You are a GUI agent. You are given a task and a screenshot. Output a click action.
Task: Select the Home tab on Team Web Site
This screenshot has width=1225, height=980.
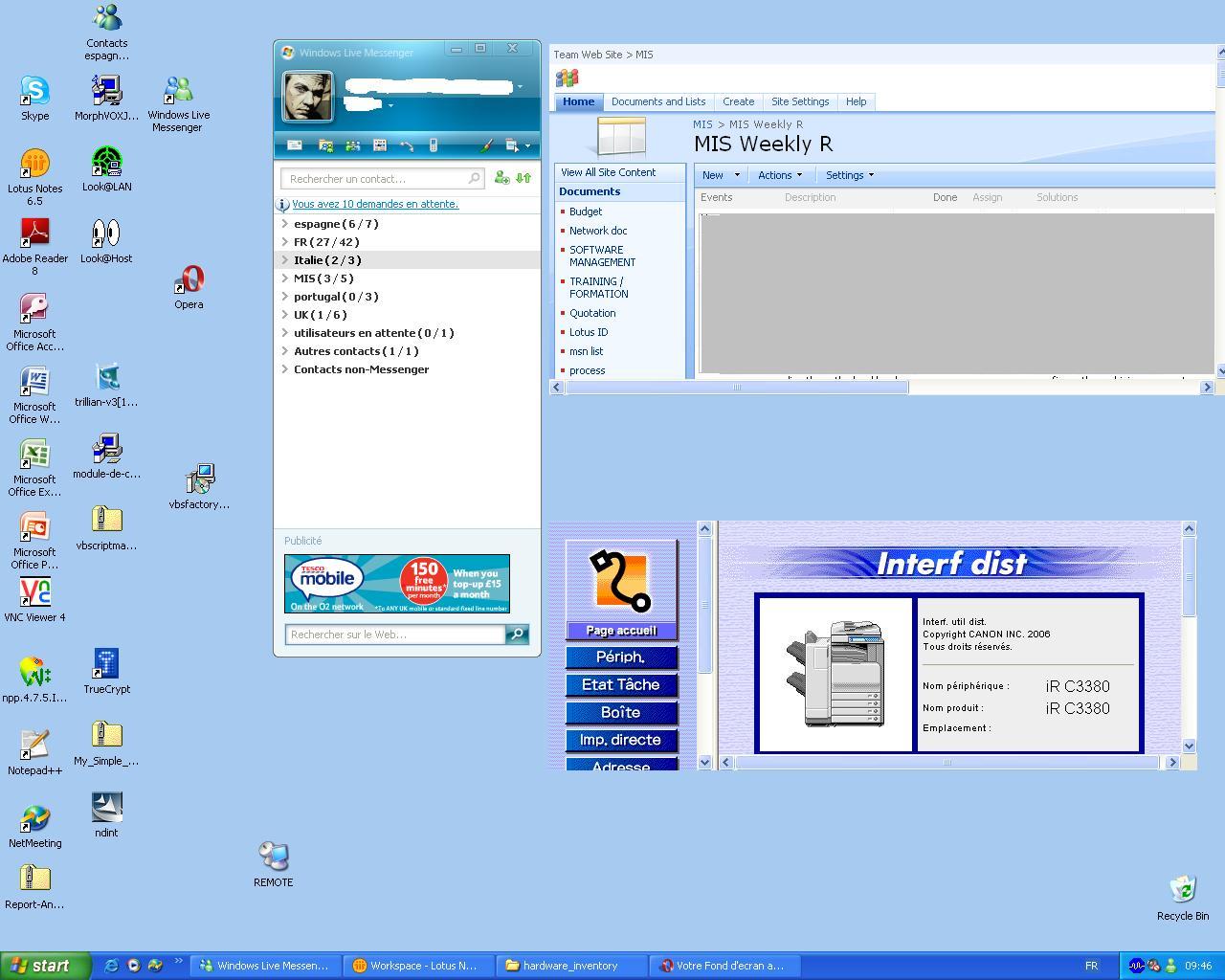[x=578, y=101]
